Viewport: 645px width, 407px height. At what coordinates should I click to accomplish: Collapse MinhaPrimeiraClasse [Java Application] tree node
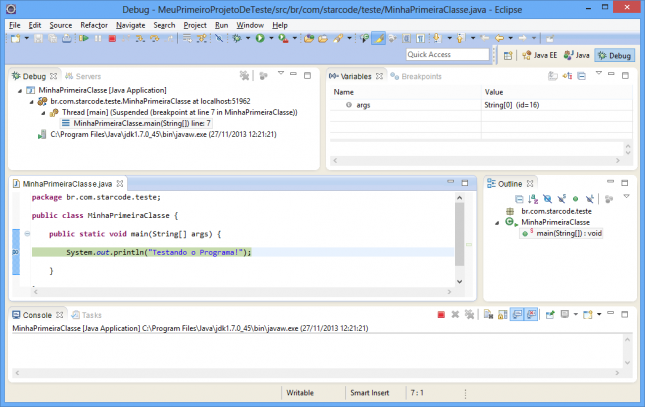(x=20, y=91)
